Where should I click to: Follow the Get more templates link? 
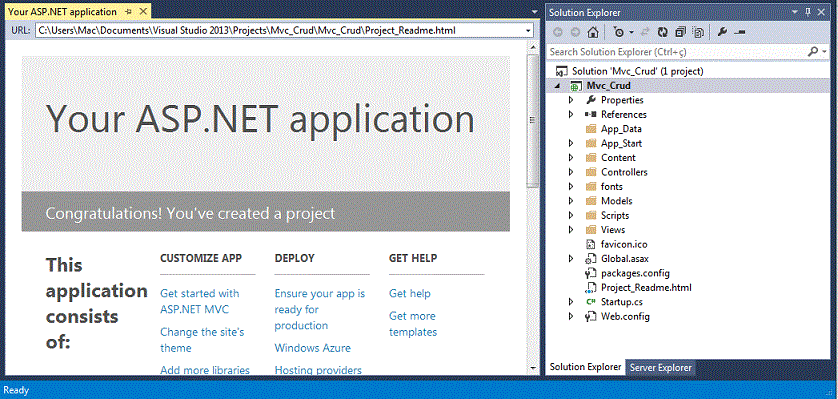(413, 324)
